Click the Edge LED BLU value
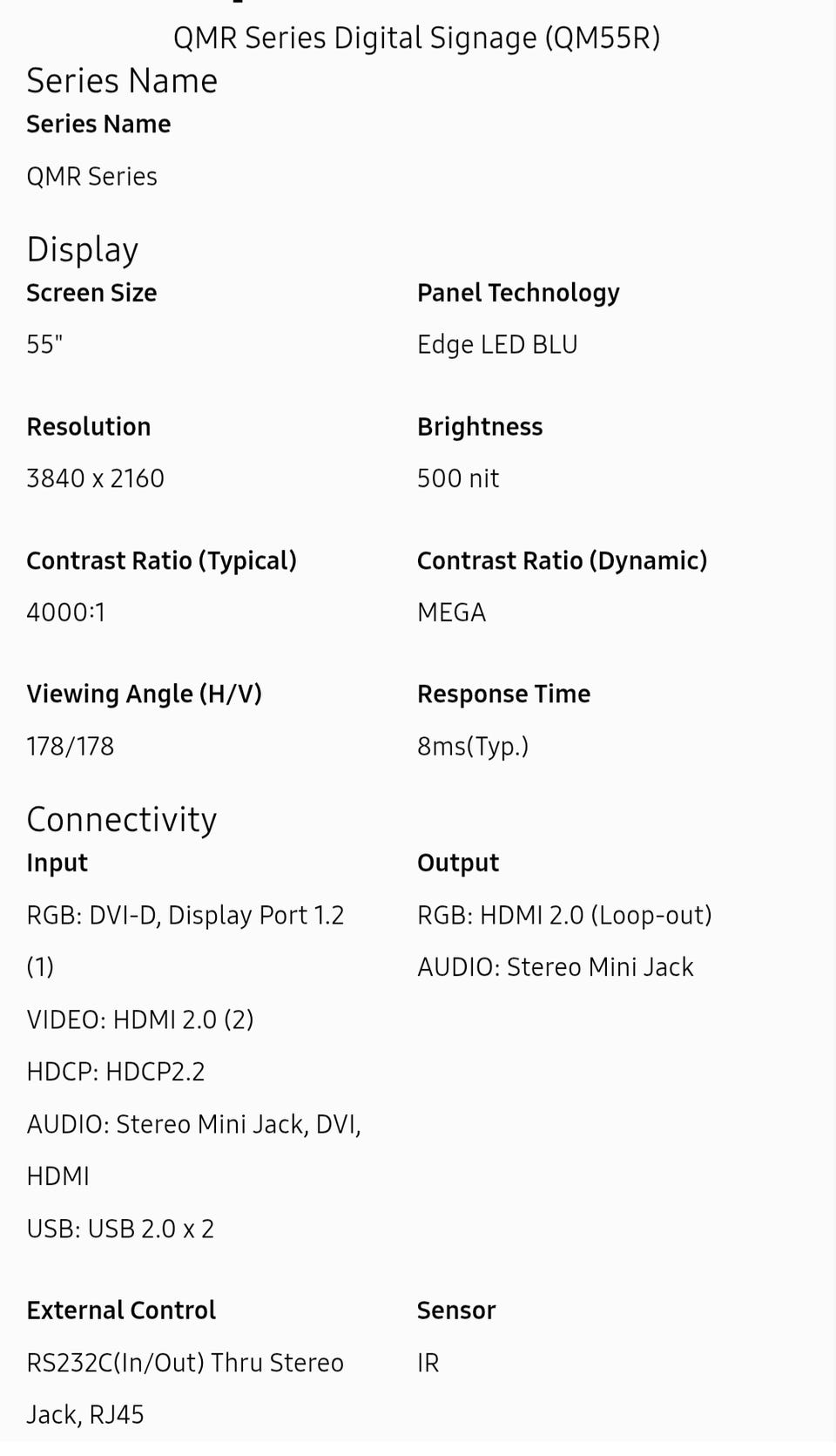 tap(497, 345)
